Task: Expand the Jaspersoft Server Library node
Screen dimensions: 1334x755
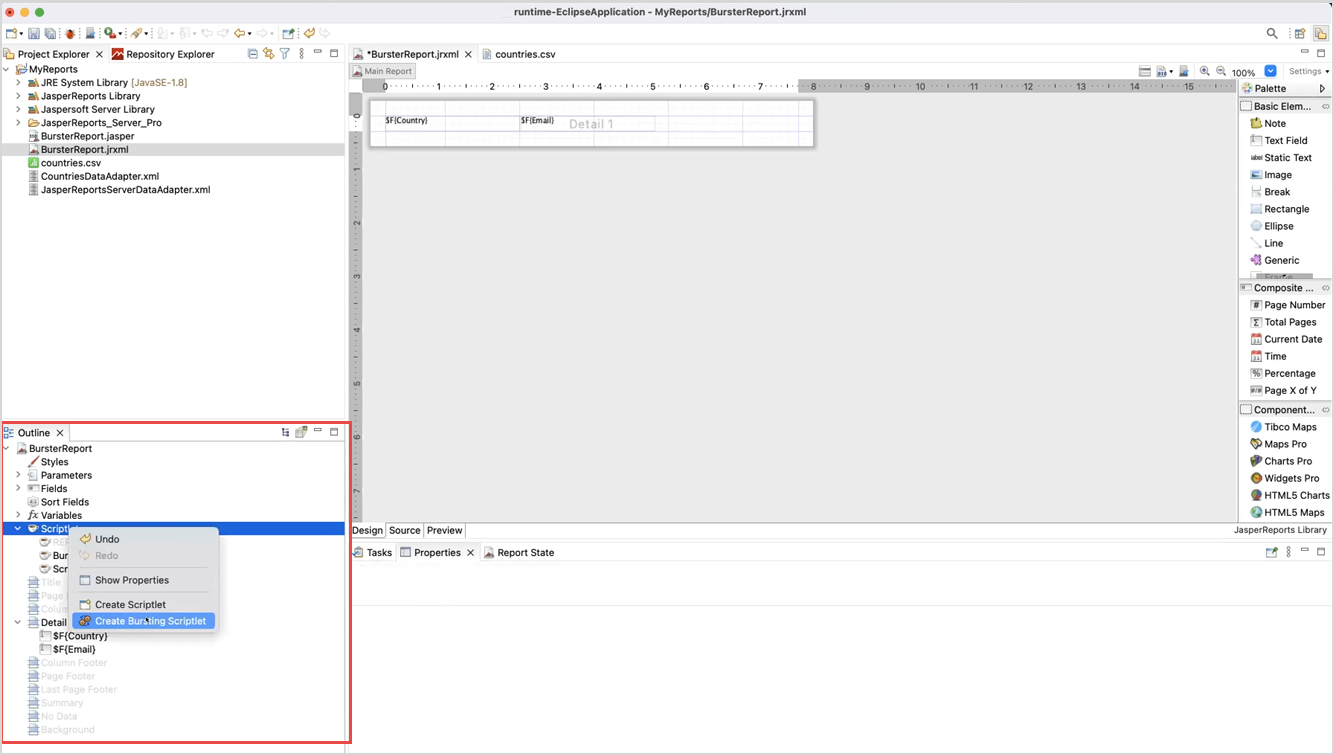Action: 18,109
